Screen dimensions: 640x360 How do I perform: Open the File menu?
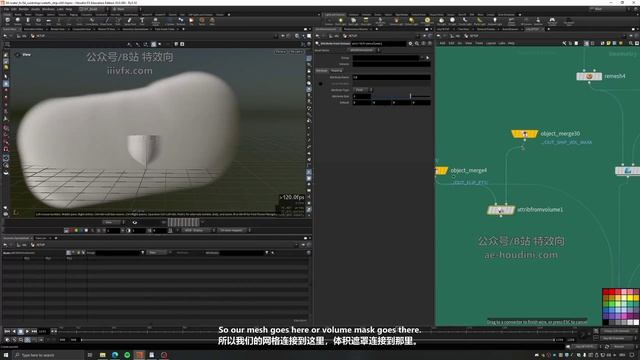tap(6, 9)
